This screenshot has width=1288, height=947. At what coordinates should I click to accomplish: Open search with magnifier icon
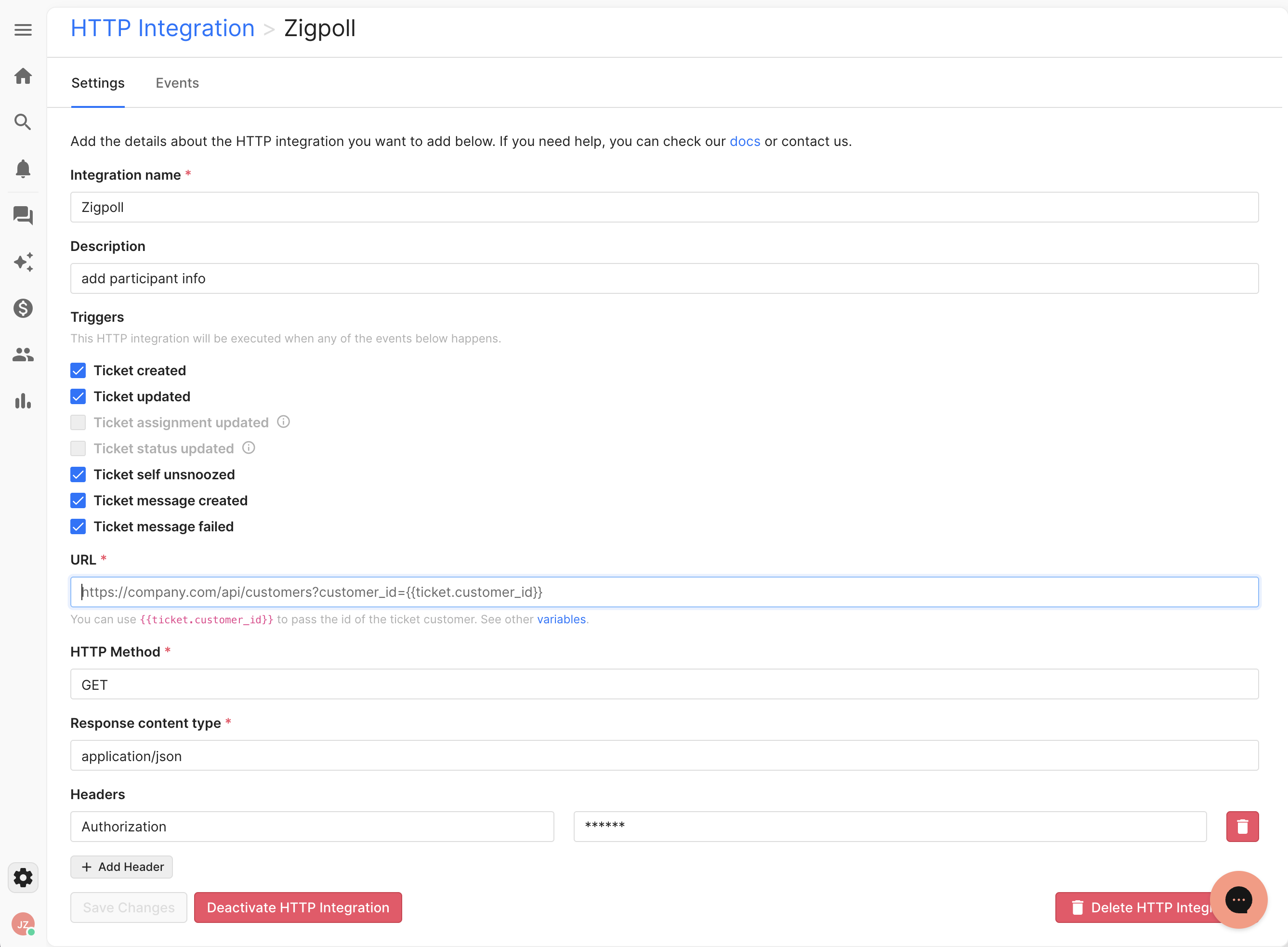pyautogui.click(x=23, y=121)
